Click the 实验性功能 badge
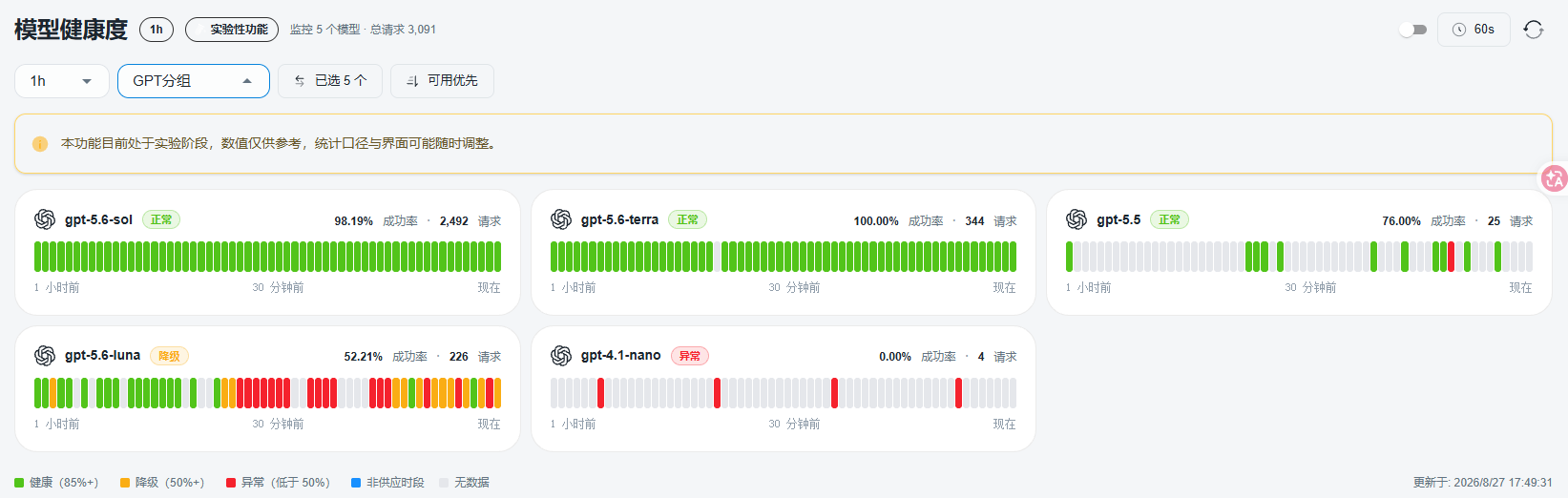The image size is (1568, 498). click(x=232, y=30)
